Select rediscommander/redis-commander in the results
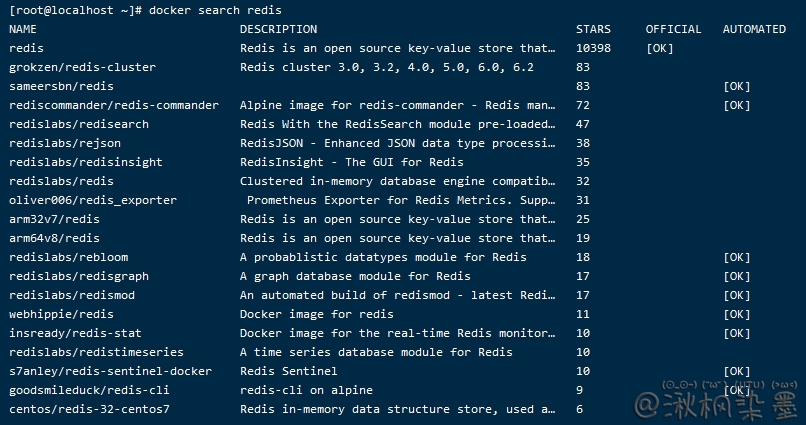 click(113, 105)
